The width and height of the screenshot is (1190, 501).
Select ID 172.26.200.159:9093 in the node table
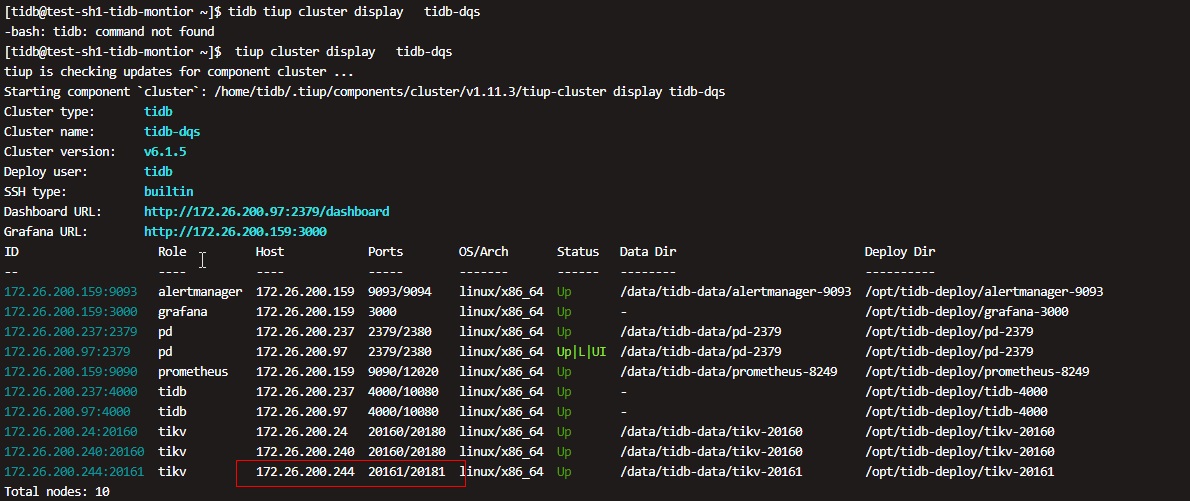70,291
